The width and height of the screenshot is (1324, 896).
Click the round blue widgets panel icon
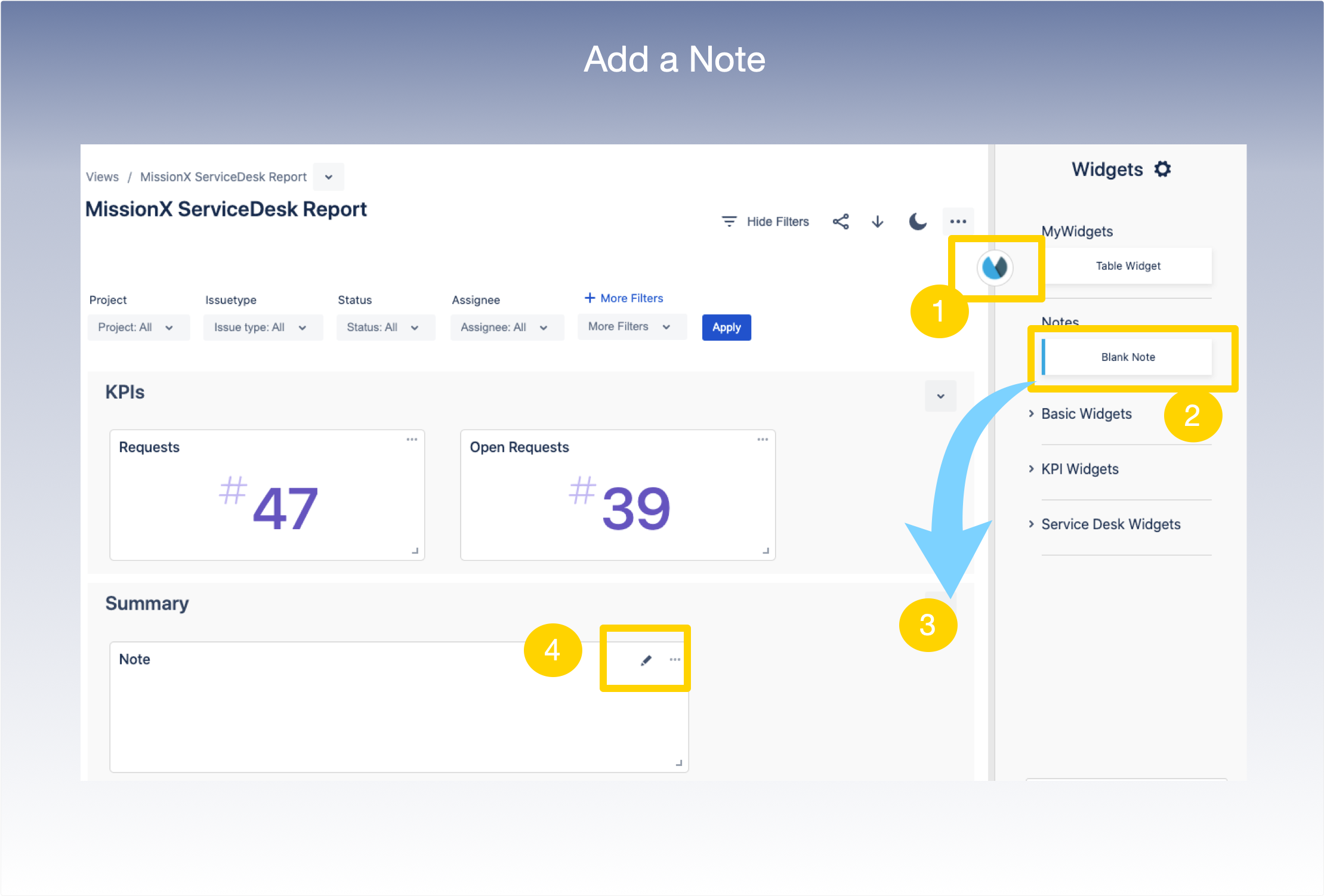(995, 267)
